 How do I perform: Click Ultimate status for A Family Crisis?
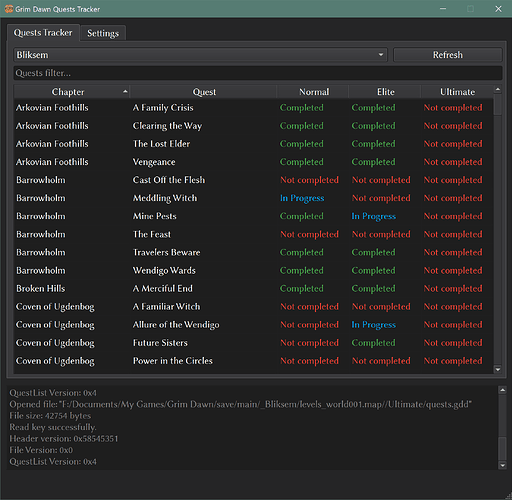click(x=453, y=108)
